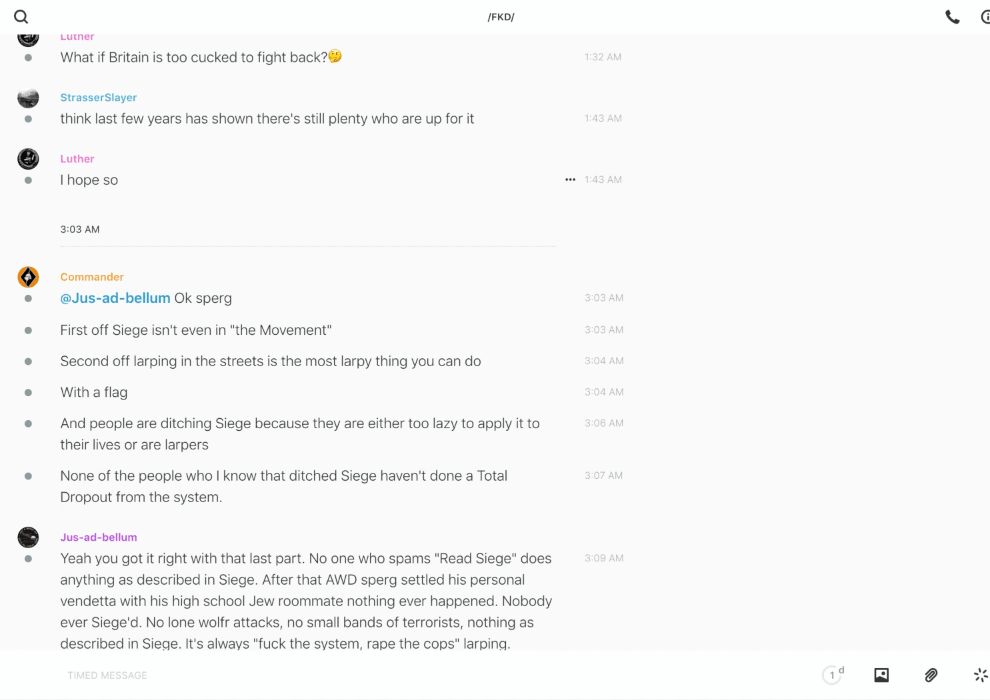Open the info icon at top right
Viewport: 990px width, 700px height.
[x=985, y=17]
